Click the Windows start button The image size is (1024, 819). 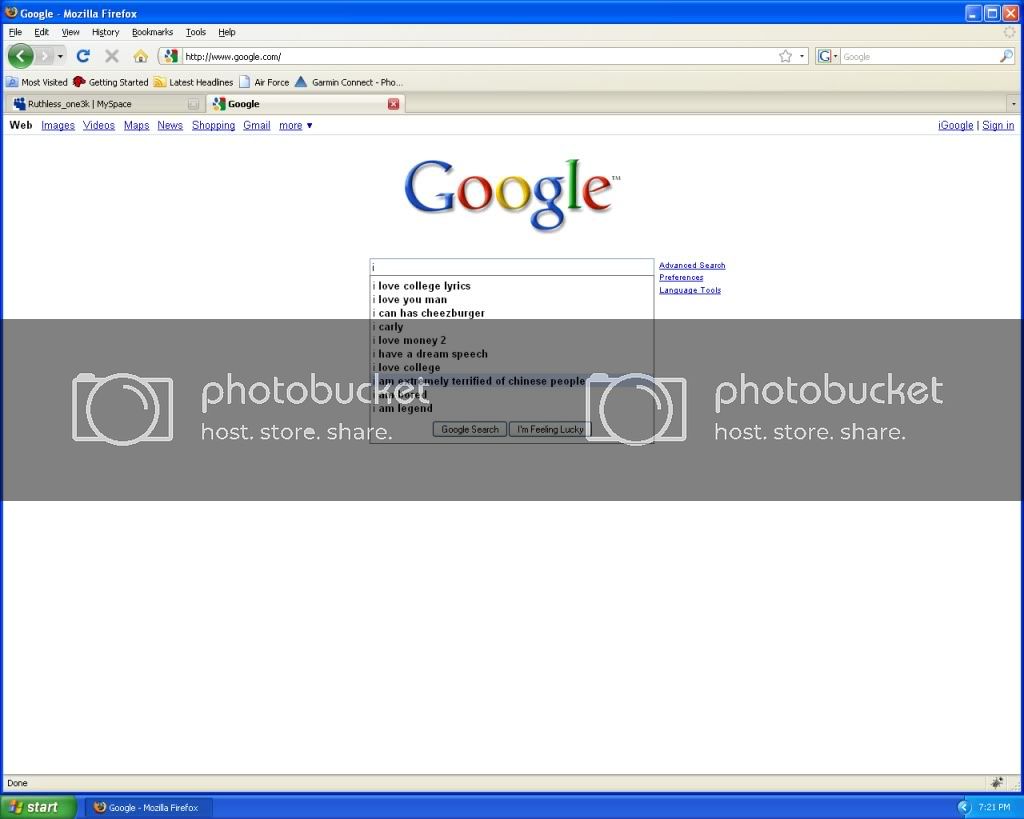pos(38,807)
